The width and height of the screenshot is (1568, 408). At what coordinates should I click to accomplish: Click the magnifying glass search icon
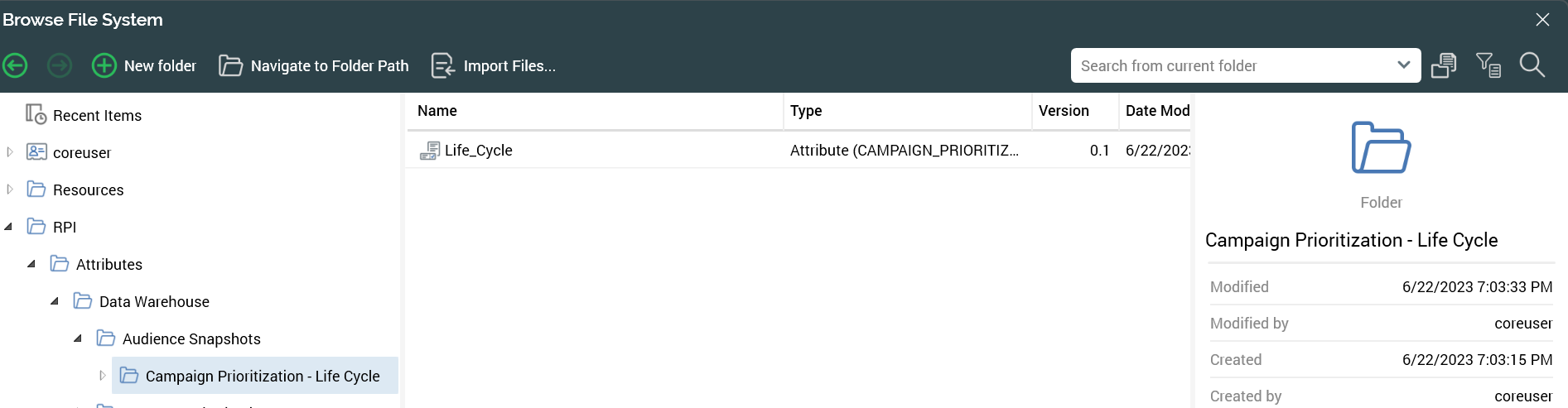(x=1532, y=65)
